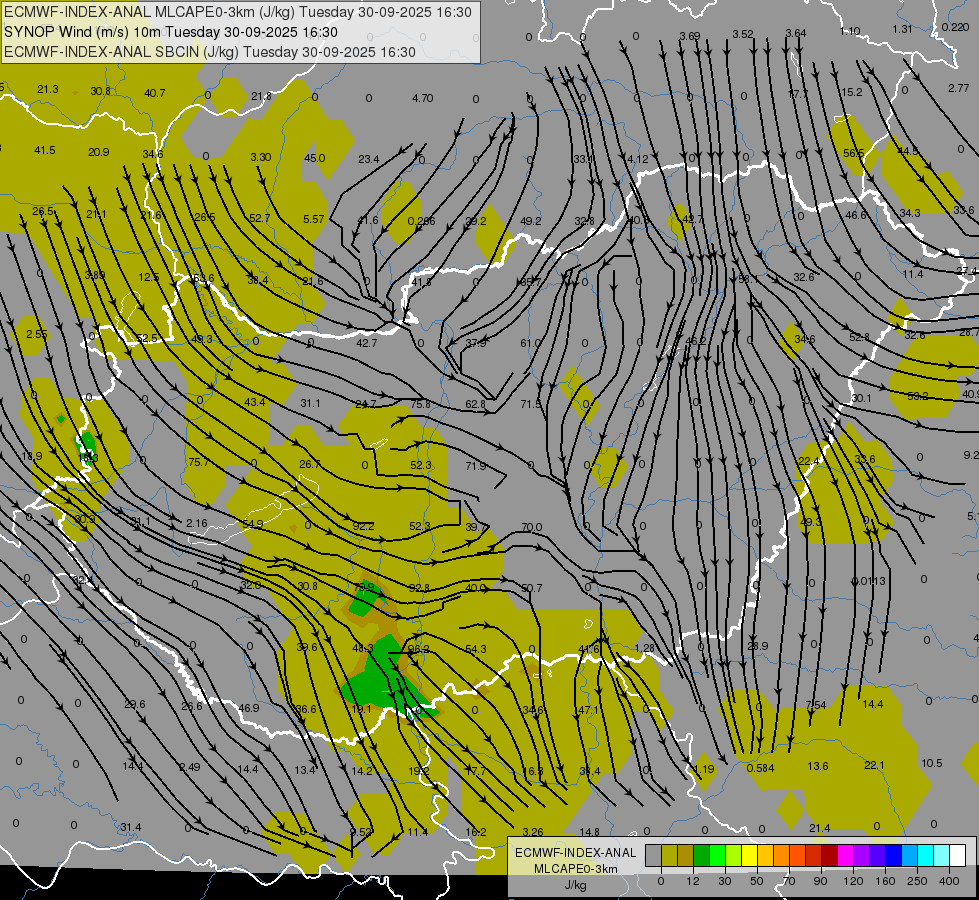Viewport: 979px width, 900px height.
Task: Click the map value 3.30
Action: (260, 157)
